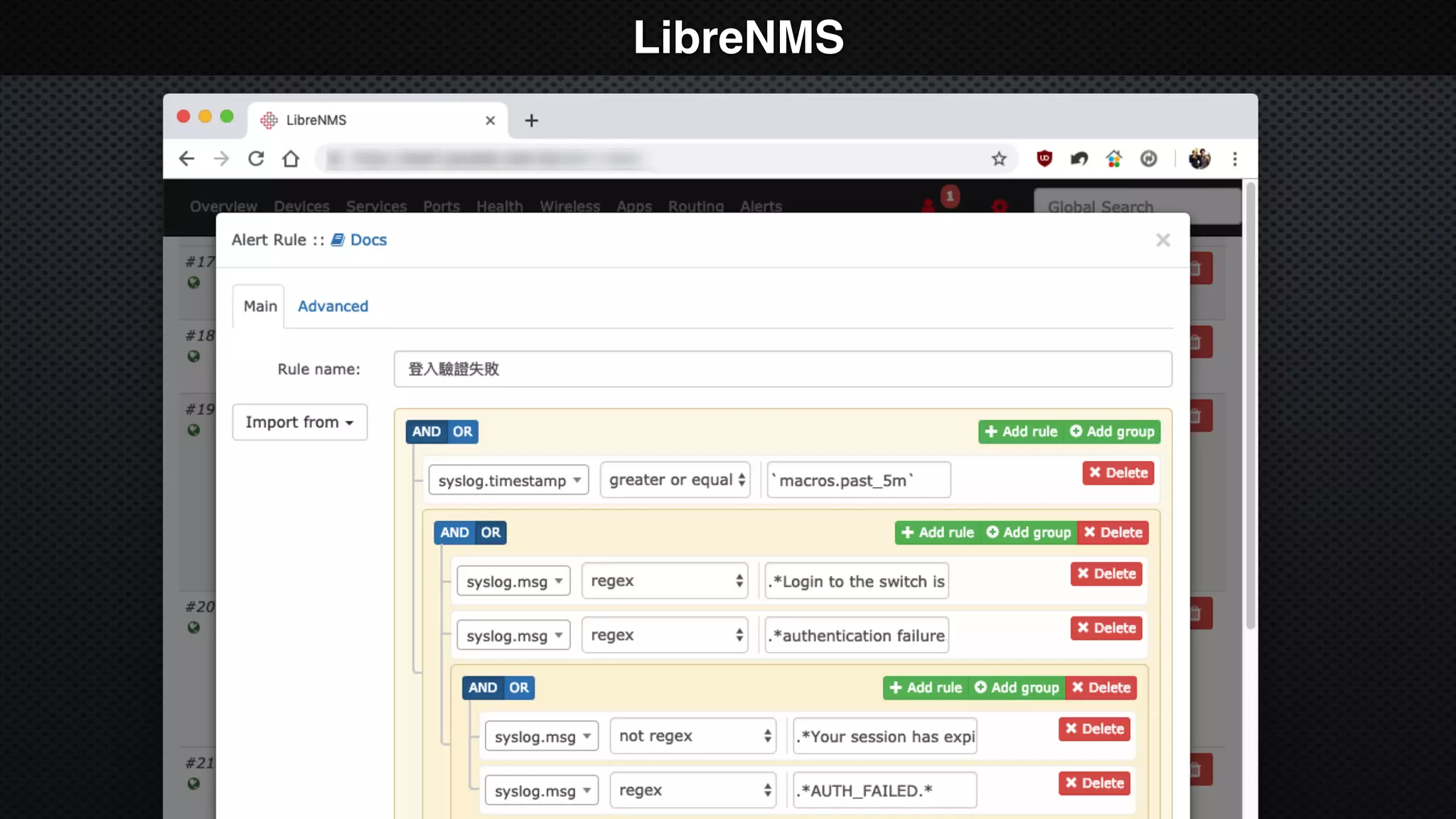
Task: Open the uBlock shield extension icon
Action: pyautogui.click(x=1044, y=159)
